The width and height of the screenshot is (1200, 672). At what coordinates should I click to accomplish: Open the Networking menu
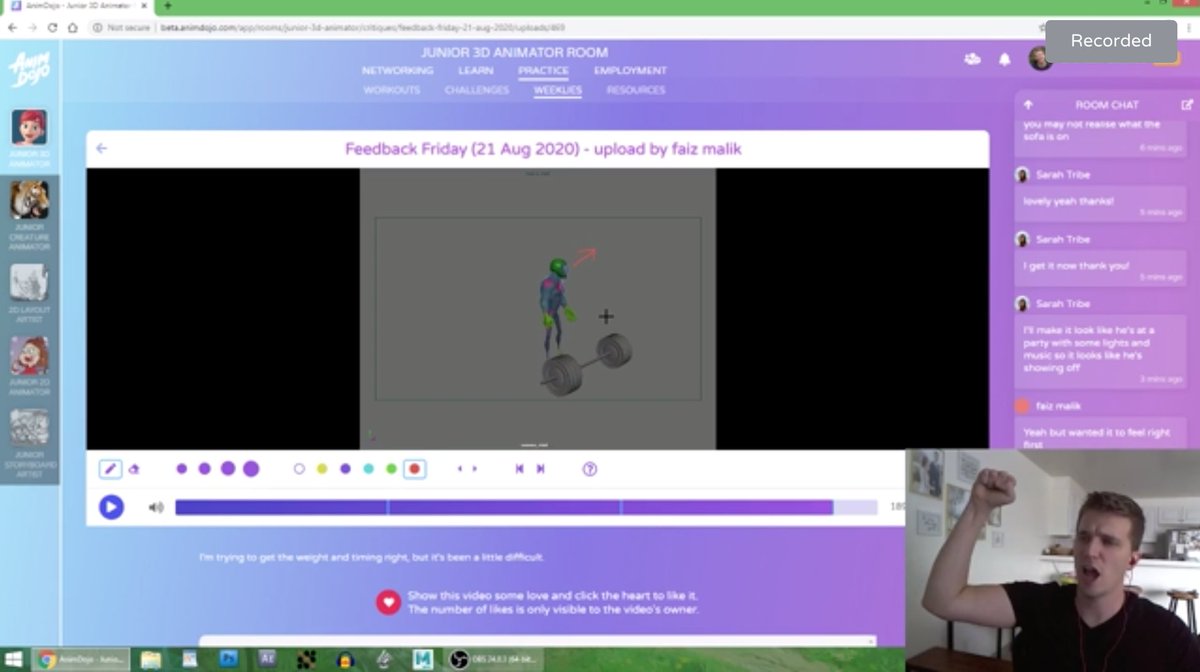(398, 71)
